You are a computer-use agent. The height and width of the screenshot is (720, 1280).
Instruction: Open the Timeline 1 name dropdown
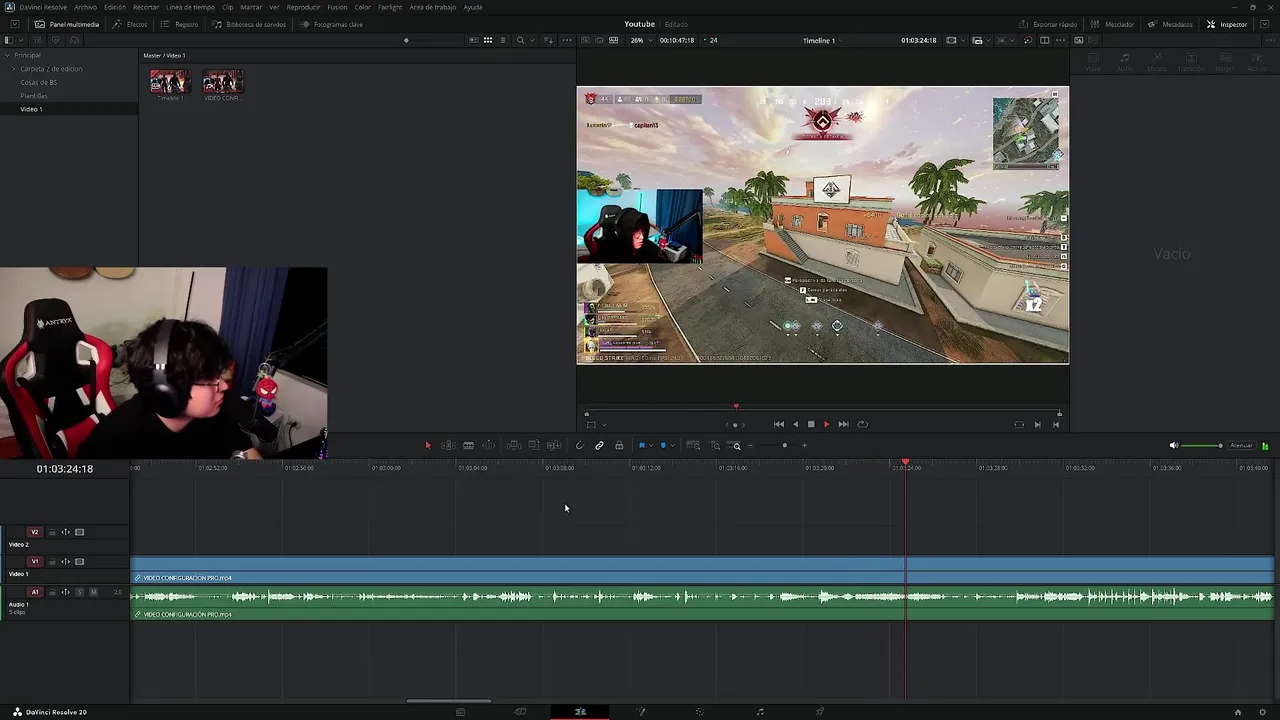point(822,40)
